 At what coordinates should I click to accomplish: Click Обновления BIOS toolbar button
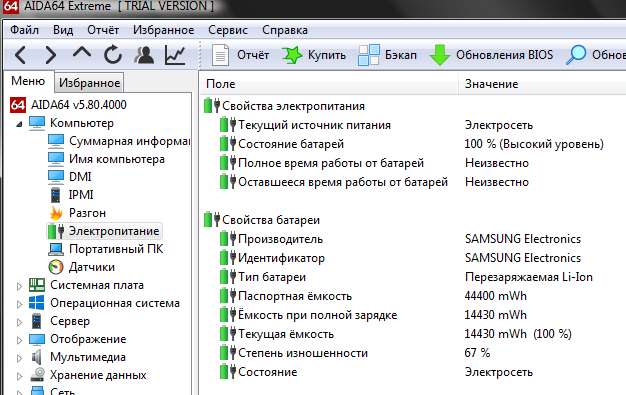click(491, 55)
